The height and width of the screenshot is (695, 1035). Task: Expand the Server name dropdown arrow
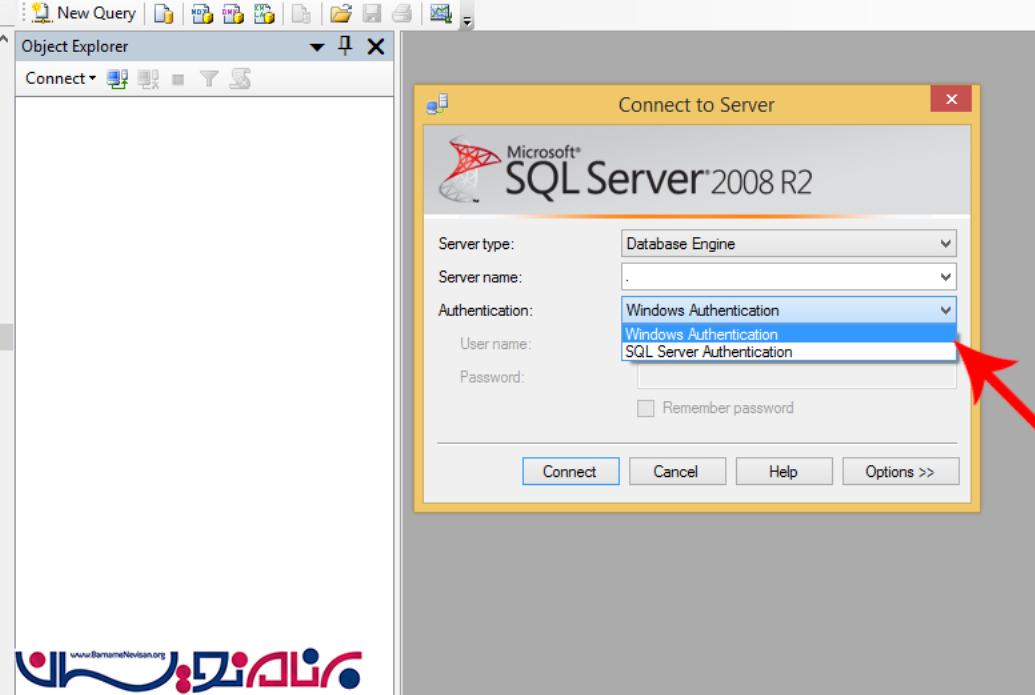click(x=945, y=277)
